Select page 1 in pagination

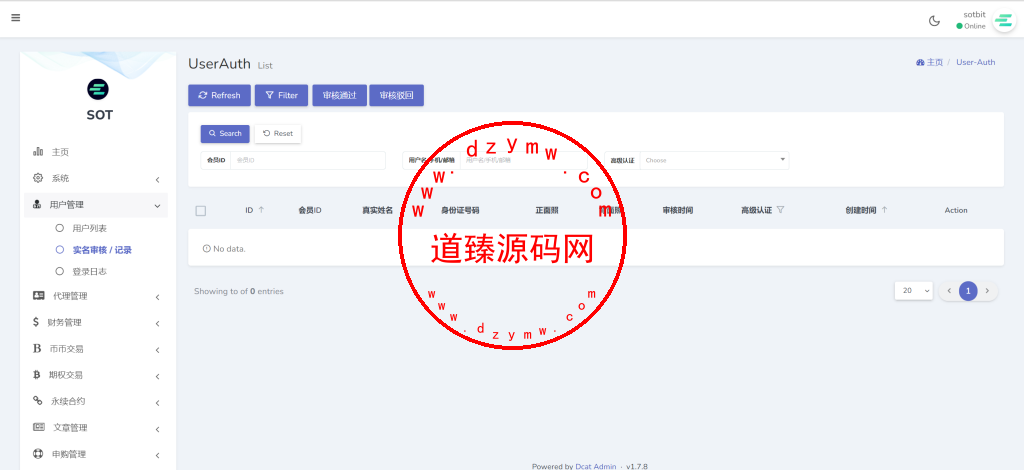point(968,290)
